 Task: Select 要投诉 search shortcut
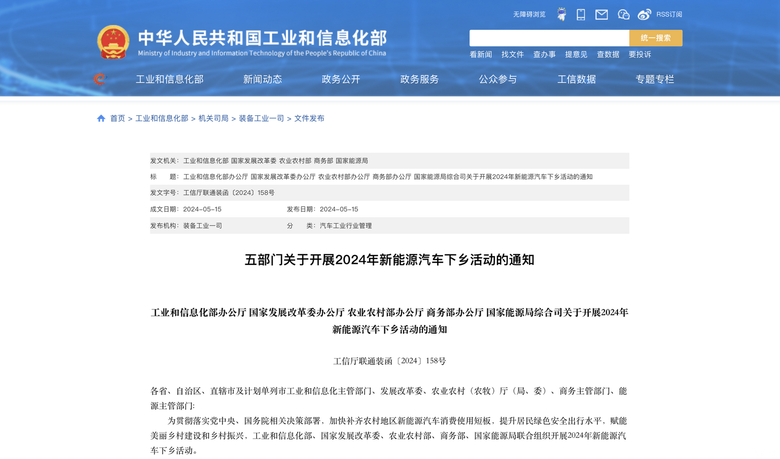point(640,54)
